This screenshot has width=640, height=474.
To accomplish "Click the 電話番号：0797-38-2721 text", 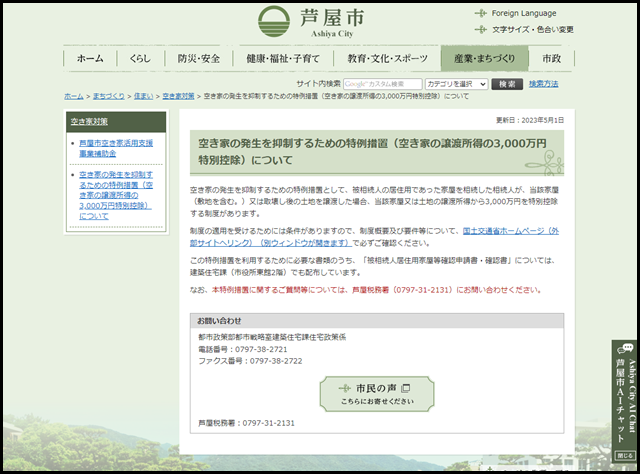I will [242, 349].
